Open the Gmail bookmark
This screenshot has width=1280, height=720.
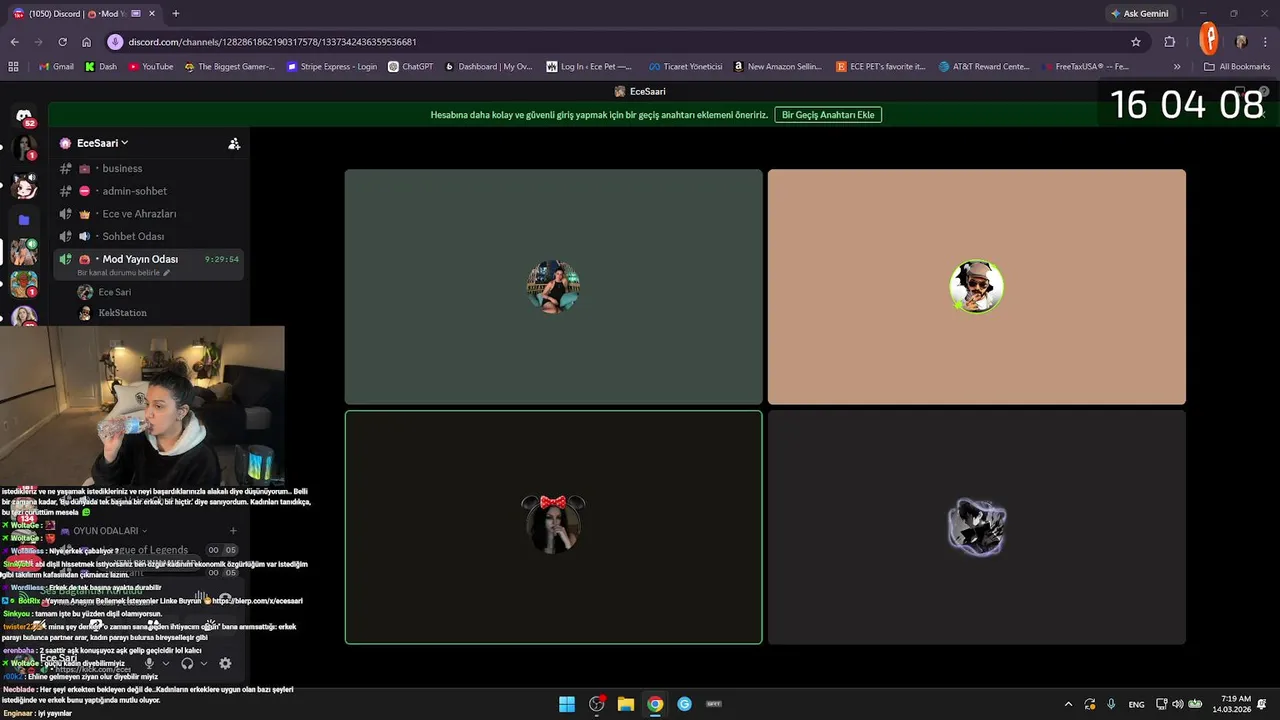pos(55,67)
